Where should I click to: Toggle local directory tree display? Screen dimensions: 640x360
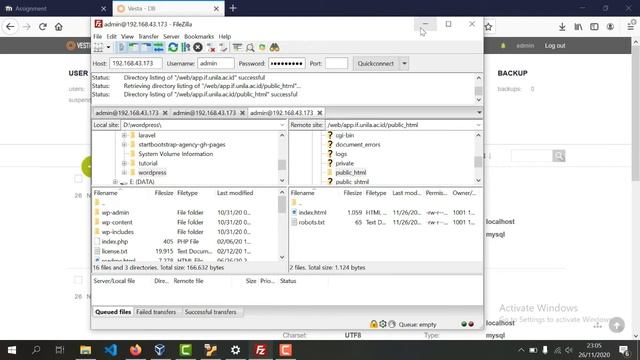pos(133,48)
